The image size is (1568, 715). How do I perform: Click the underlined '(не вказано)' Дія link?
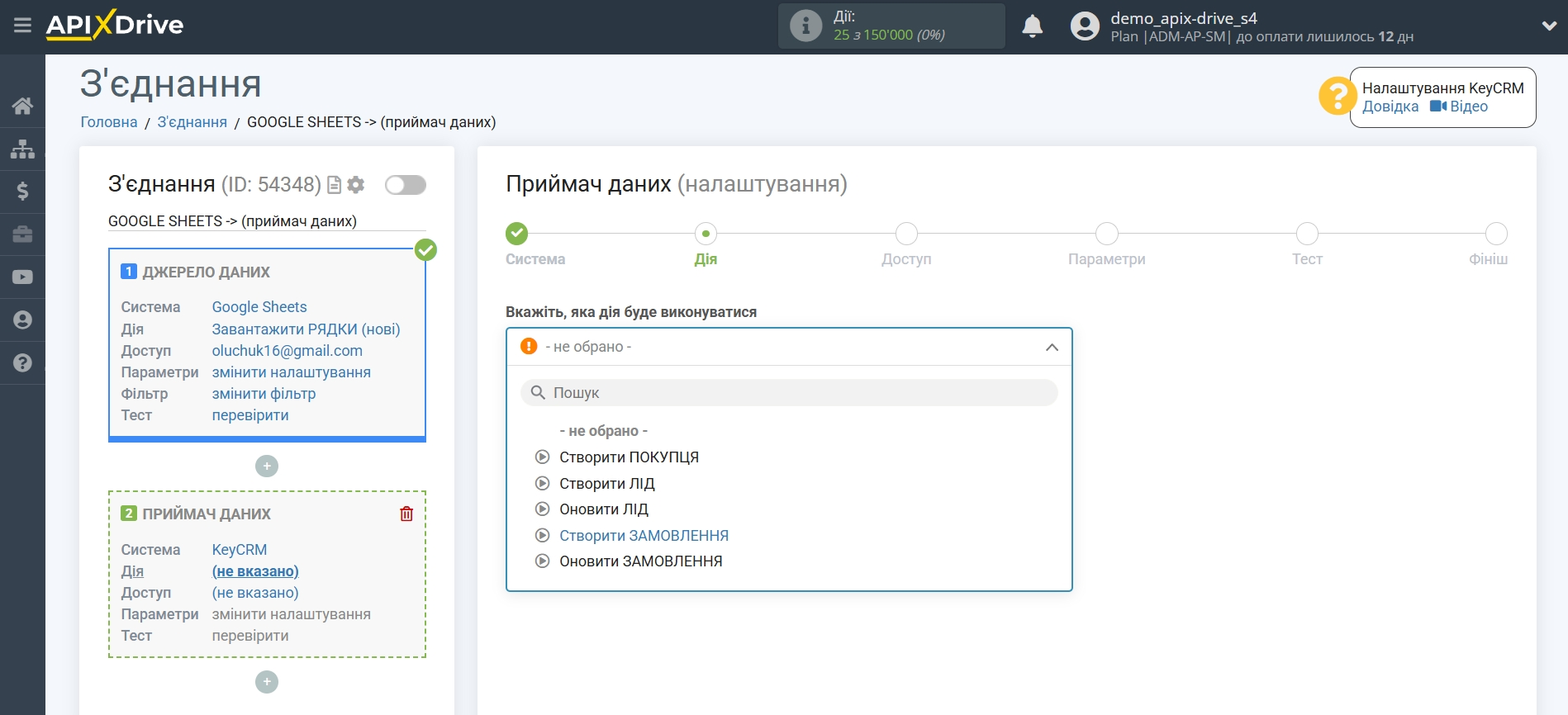[x=255, y=571]
